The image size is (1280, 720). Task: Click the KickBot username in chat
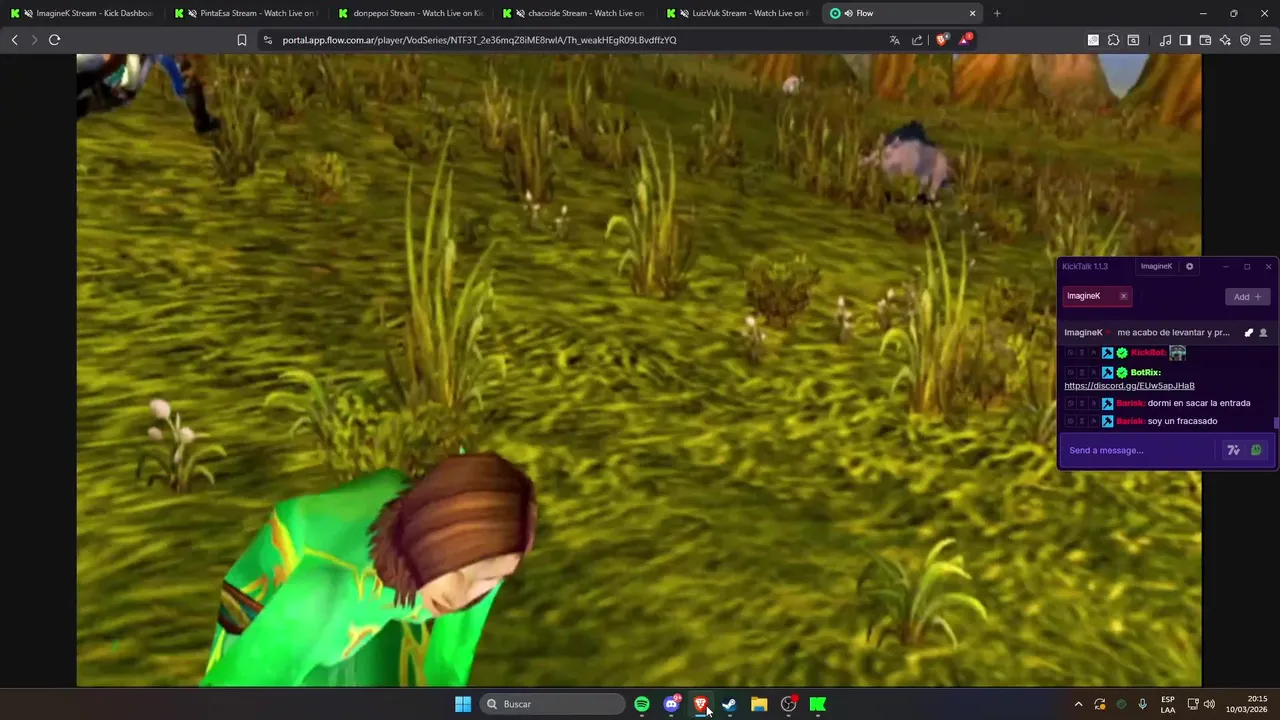click(x=1148, y=353)
